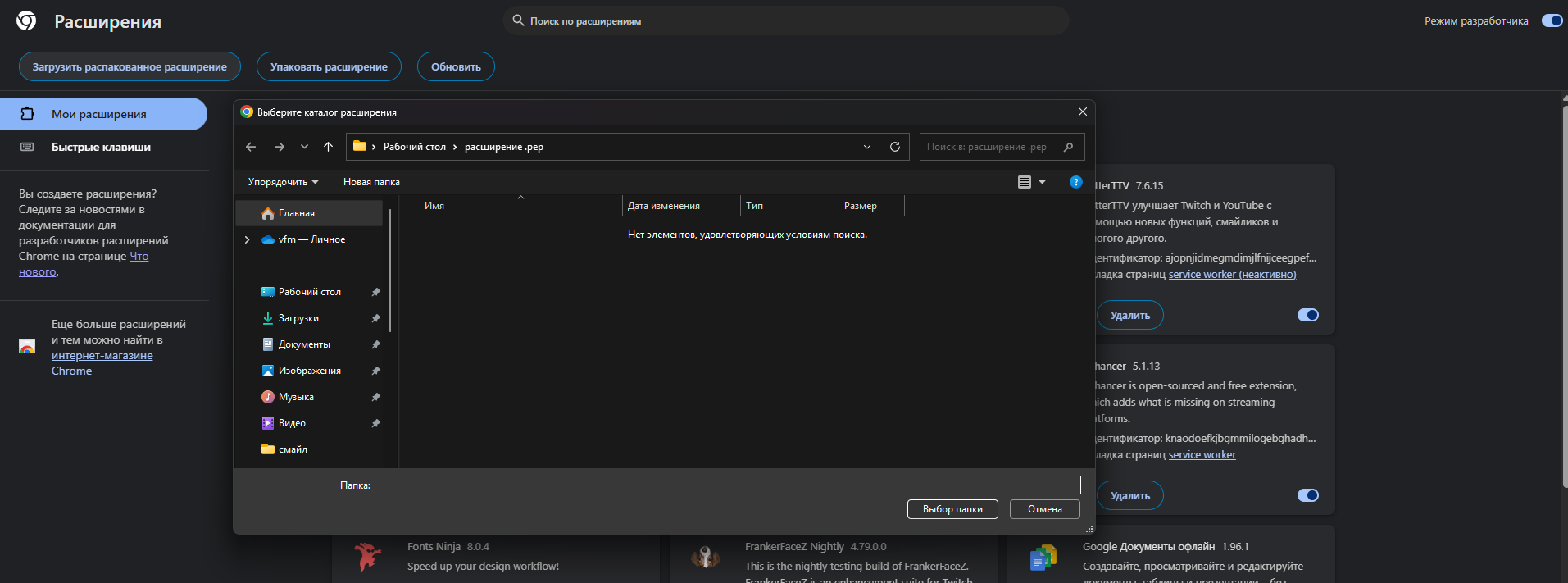The height and width of the screenshot is (583, 1568).
Task: Click the view layout icon in dialog
Action: 1025,182
